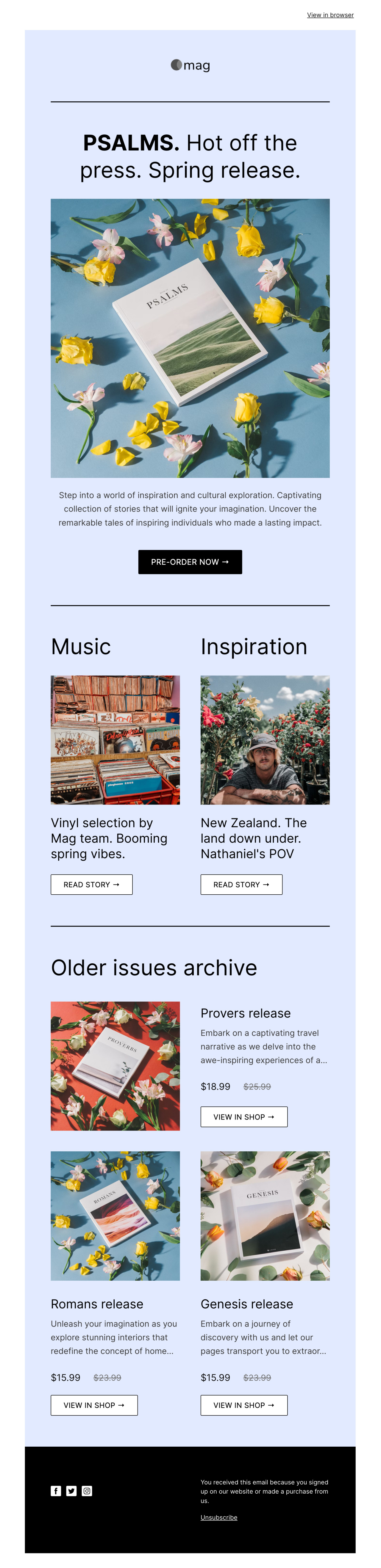Click the Genesis release title
The width and height of the screenshot is (381, 1568).
pyautogui.click(x=247, y=1304)
